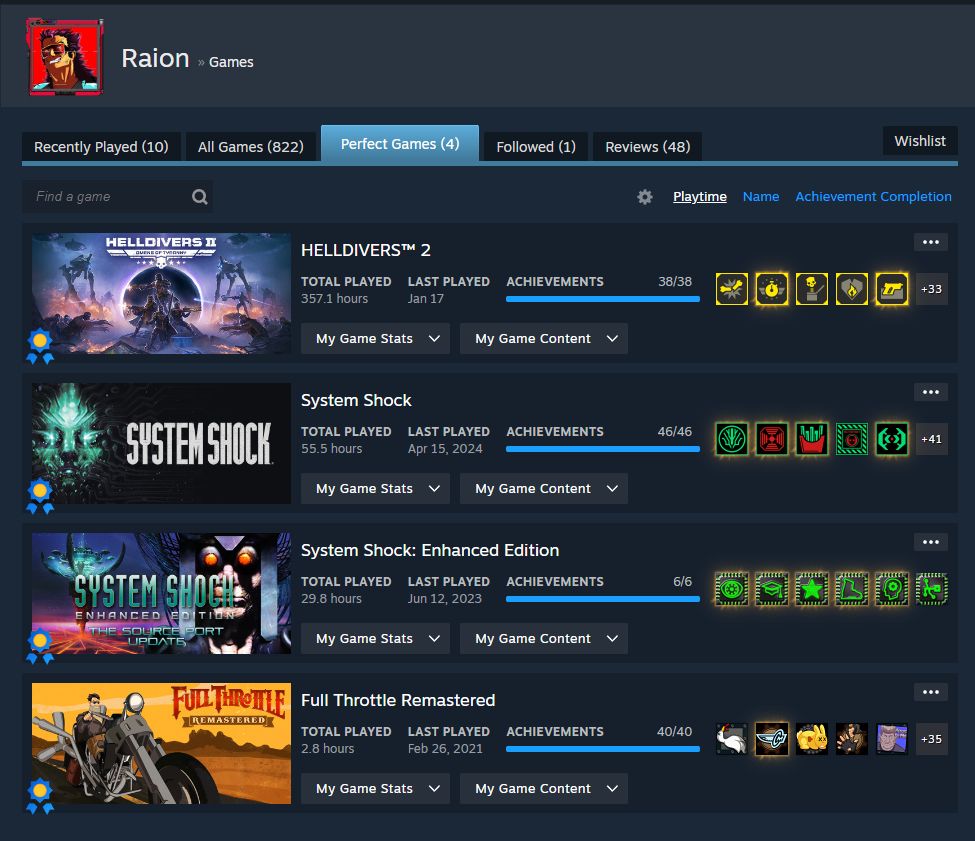
Task: Open System Shock: Enhanced Edition cover thumbnail
Action: [161, 593]
